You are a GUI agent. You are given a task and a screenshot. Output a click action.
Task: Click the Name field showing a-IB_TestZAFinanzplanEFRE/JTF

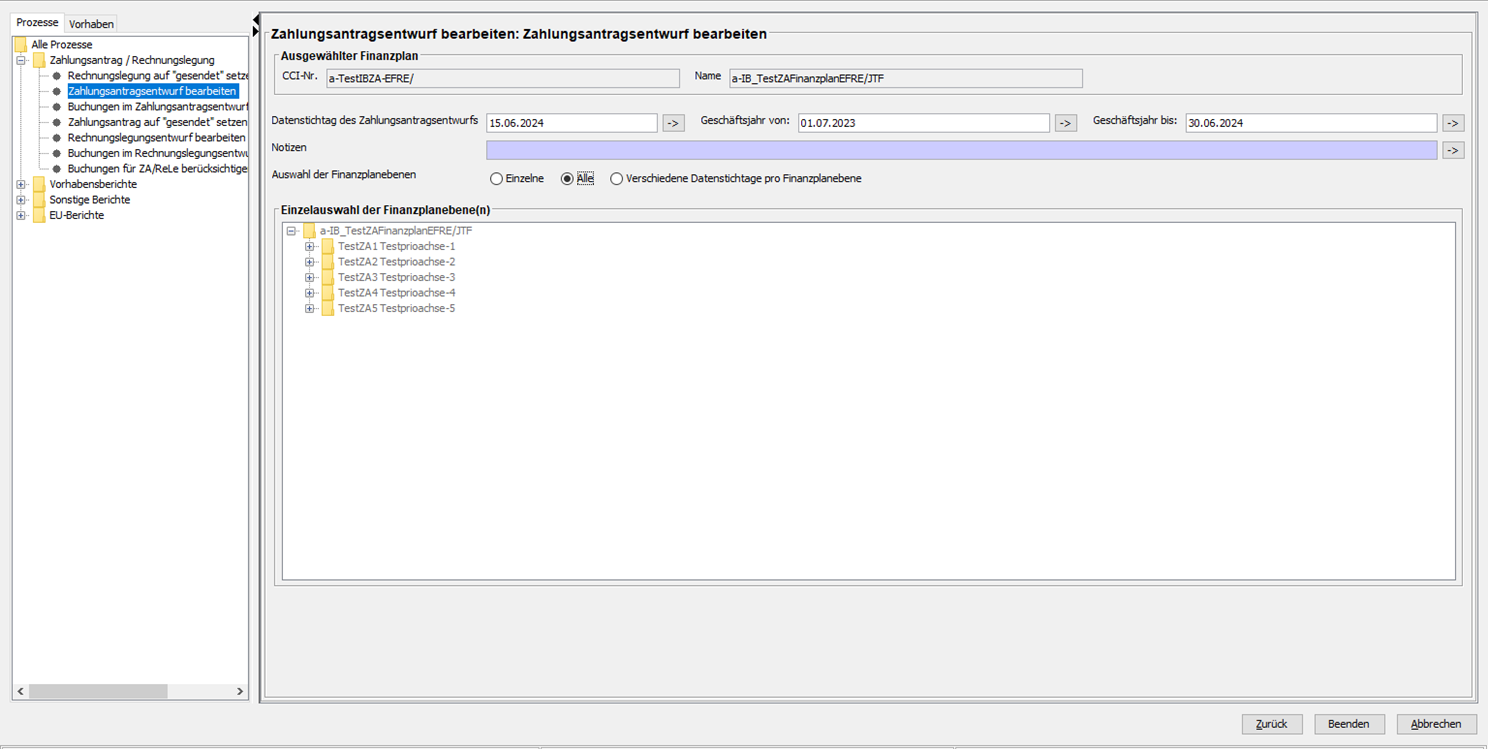point(906,78)
